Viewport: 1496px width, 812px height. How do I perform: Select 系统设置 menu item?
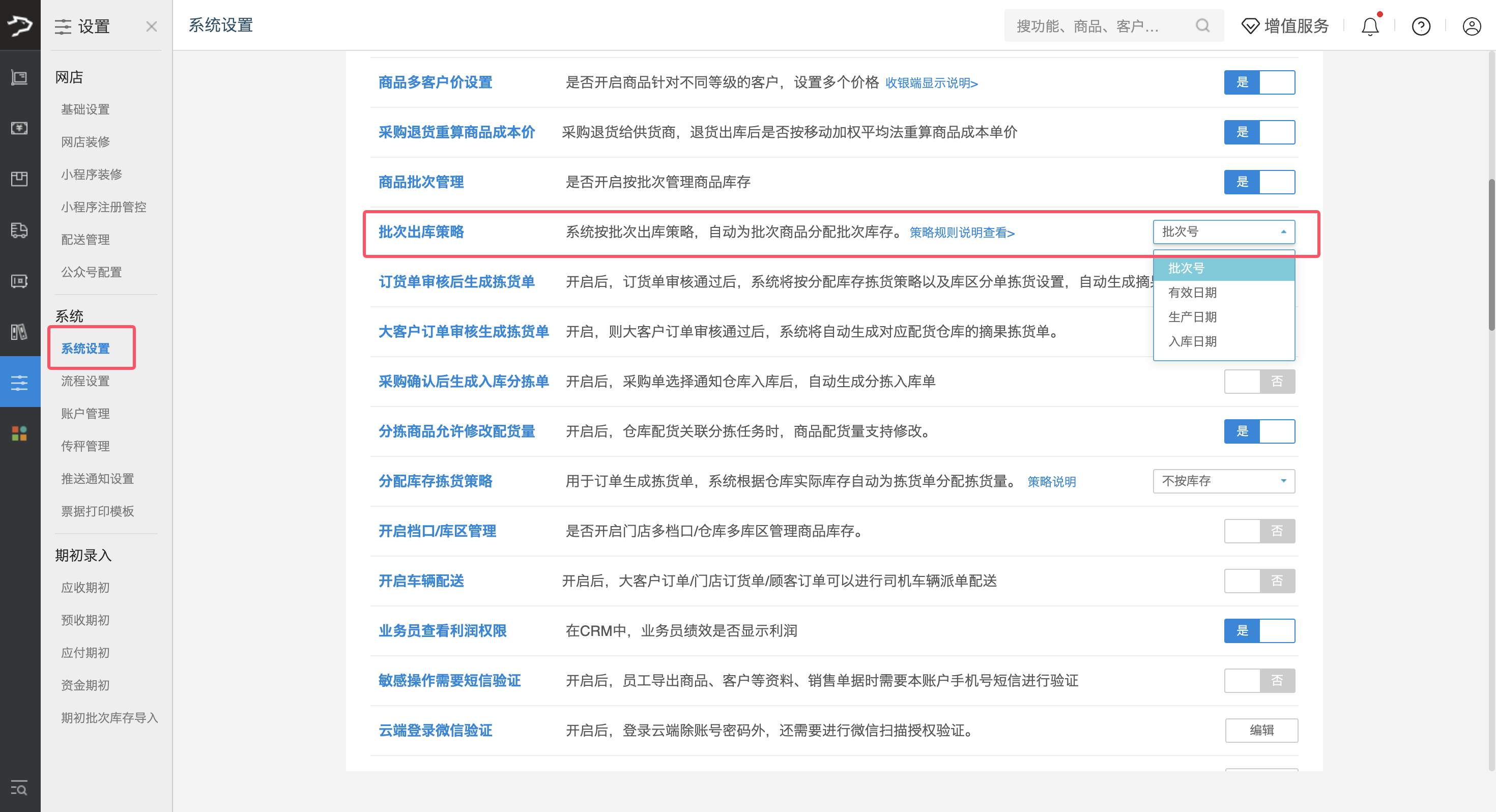tap(85, 349)
